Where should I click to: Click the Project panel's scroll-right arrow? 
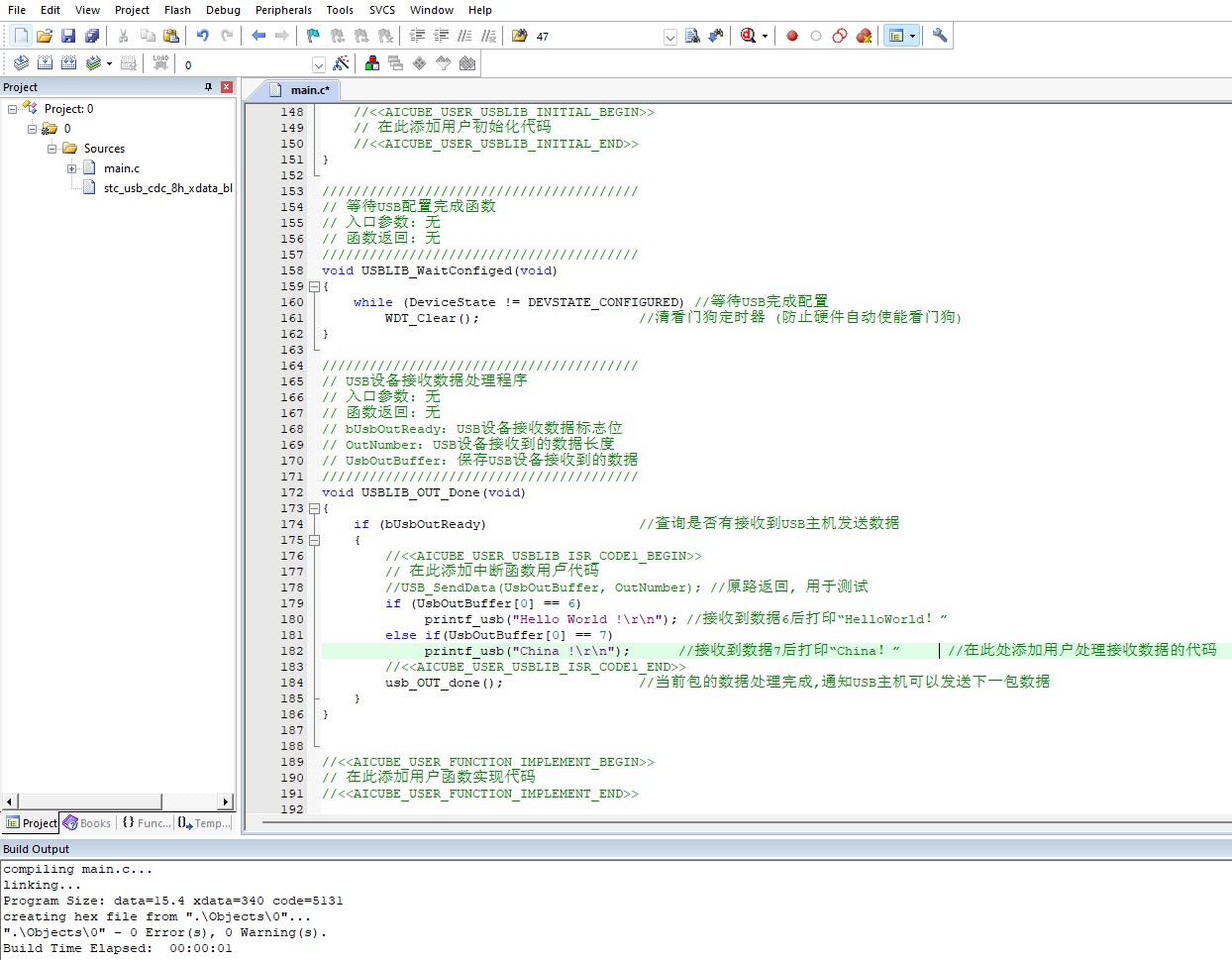[226, 801]
